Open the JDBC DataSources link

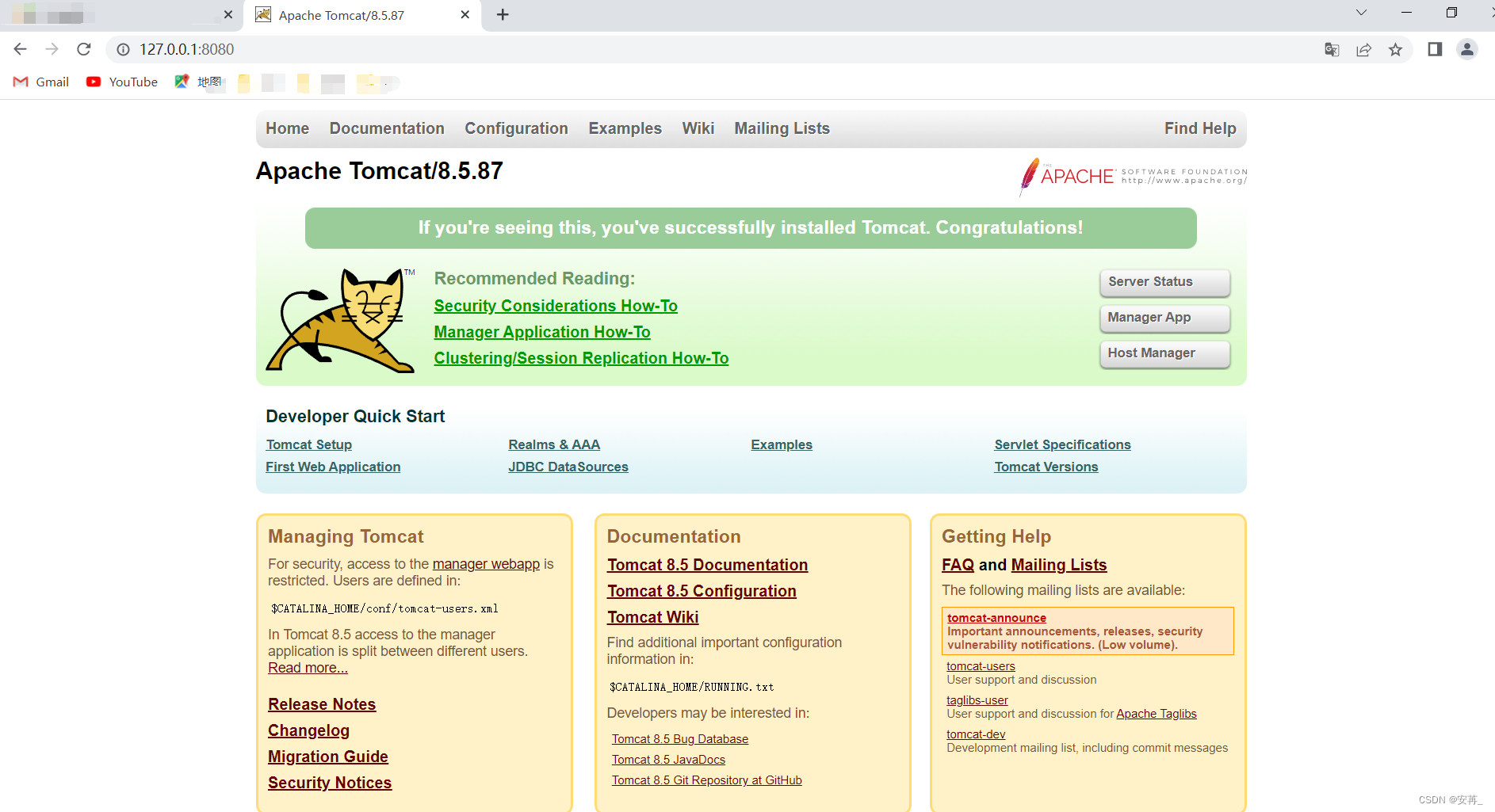point(568,467)
